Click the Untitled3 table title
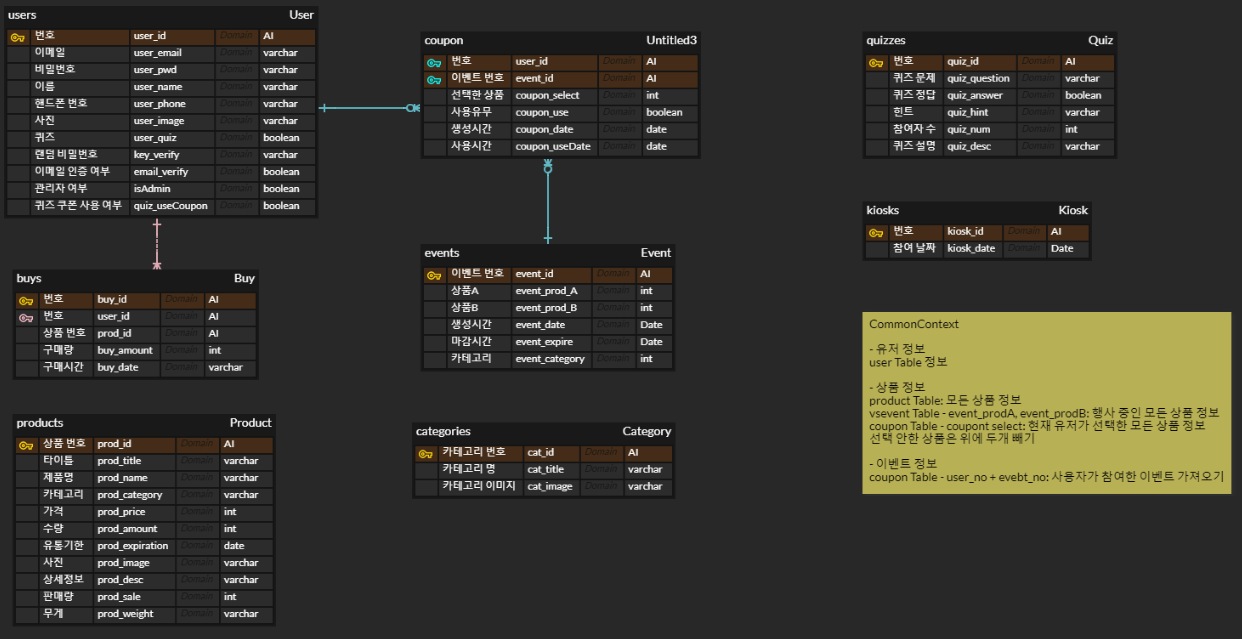1242x639 pixels. coord(674,40)
